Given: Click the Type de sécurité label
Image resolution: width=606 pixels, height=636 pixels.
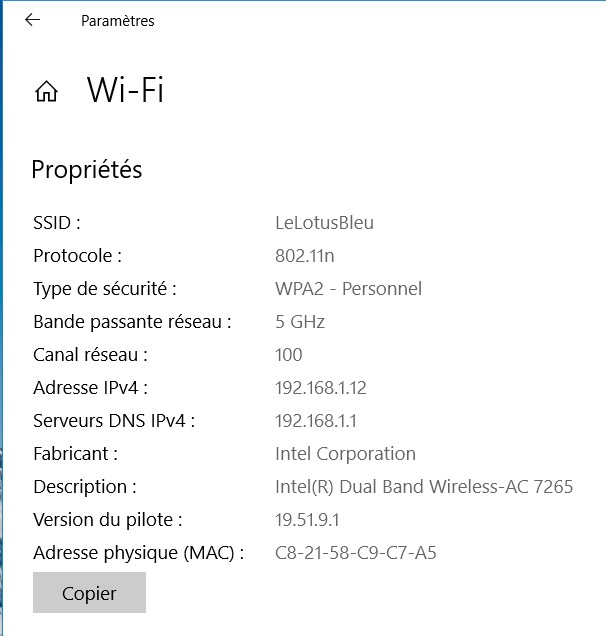Looking at the screenshot, I should (x=105, y=289).
